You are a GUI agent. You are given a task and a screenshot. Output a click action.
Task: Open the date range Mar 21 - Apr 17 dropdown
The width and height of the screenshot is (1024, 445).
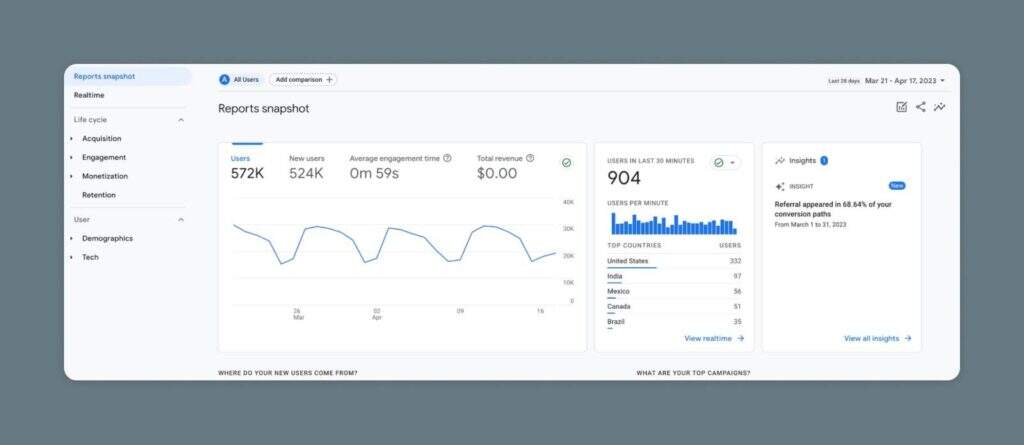(904, 80)
